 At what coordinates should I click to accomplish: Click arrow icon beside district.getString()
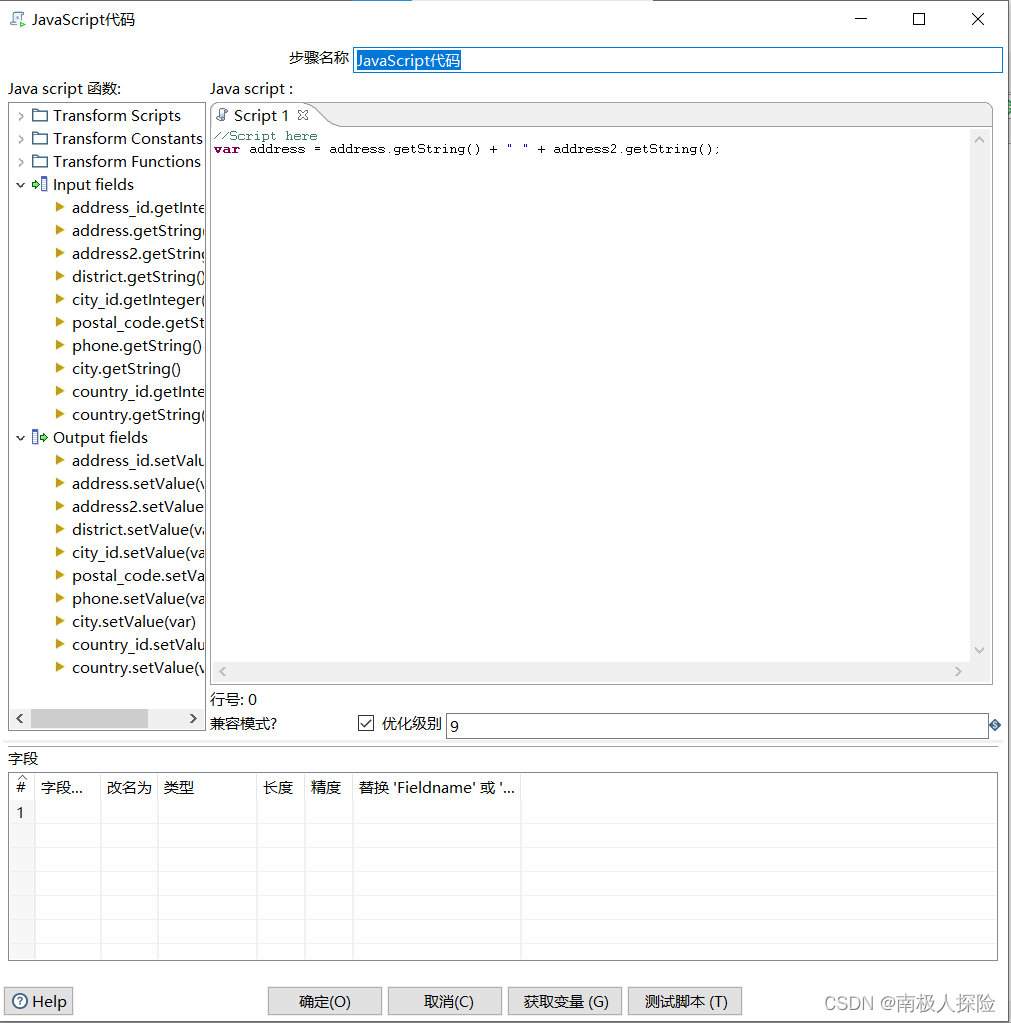(60, 276)
